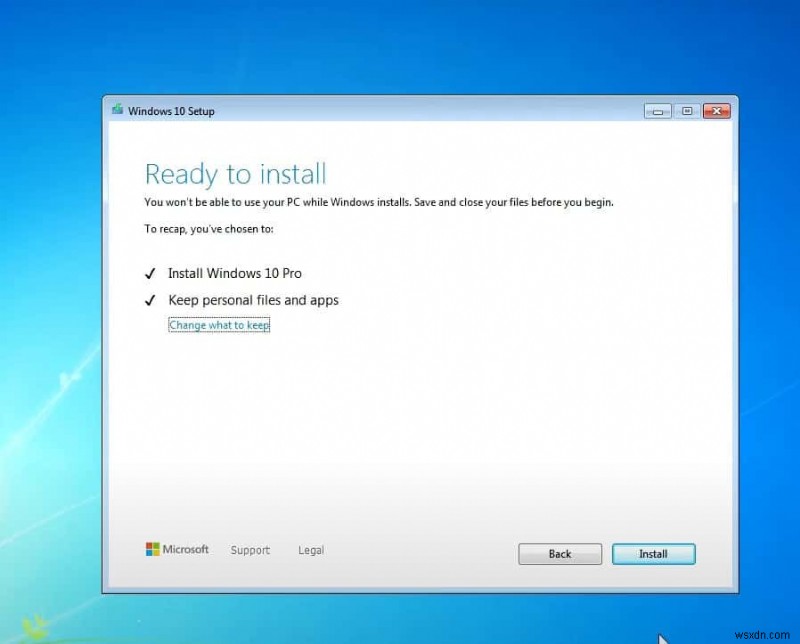Open the Legal link
This screenshot has width=800, height=644.
[311, 550]
